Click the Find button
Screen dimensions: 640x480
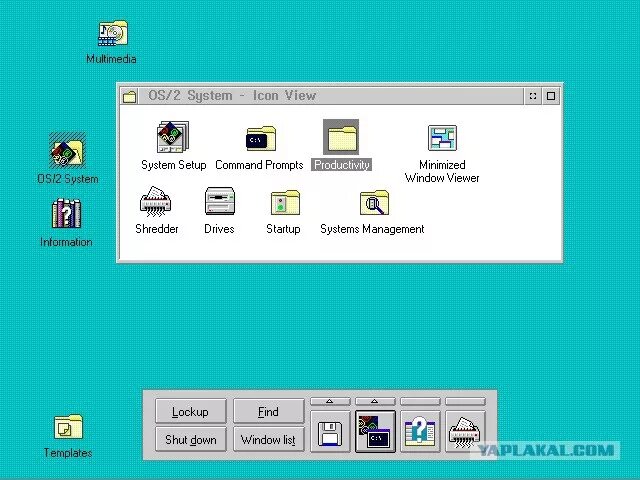(x=269, y=411)
